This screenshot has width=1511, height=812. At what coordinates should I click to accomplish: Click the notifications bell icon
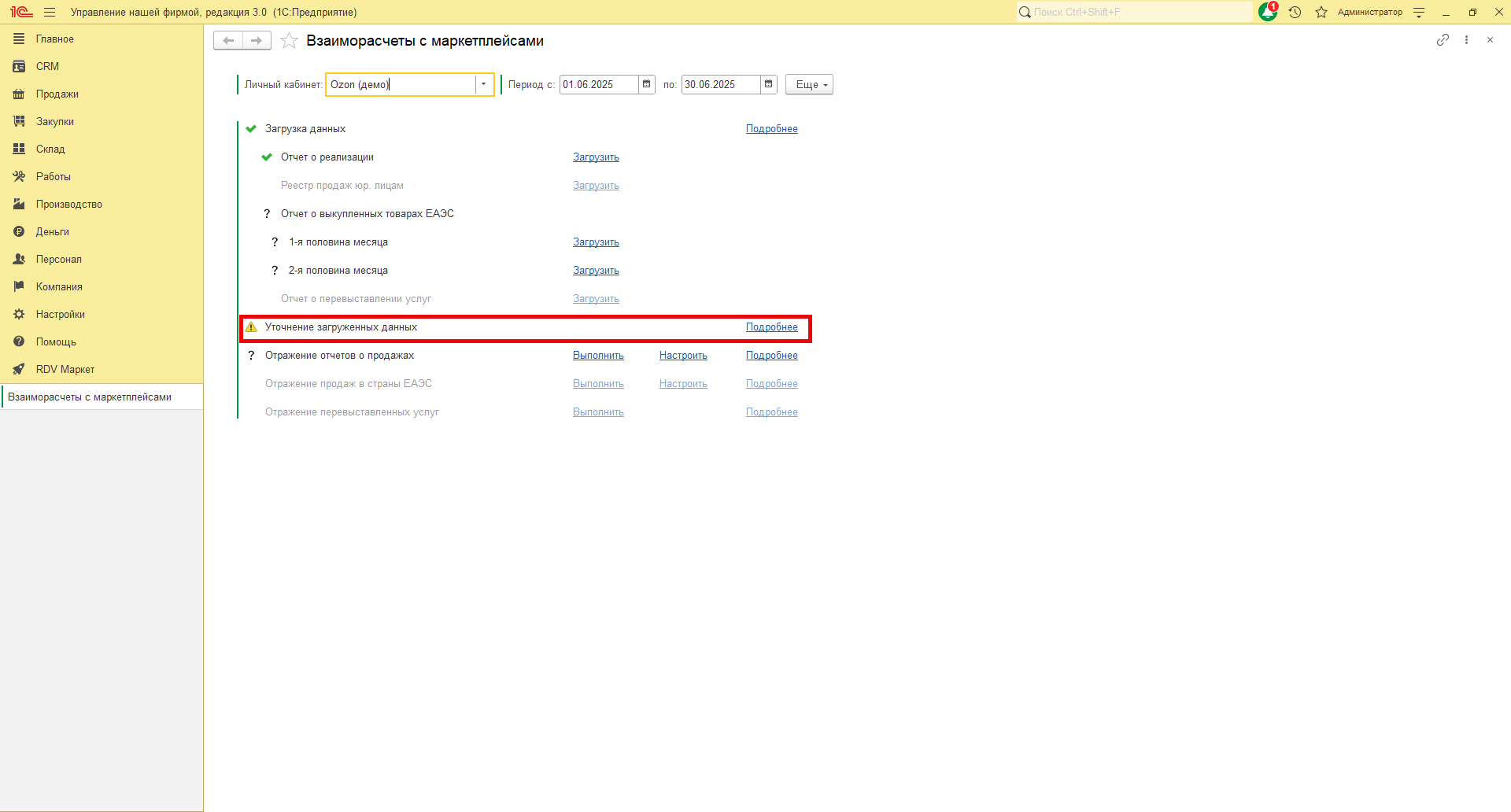(1268, 12)
